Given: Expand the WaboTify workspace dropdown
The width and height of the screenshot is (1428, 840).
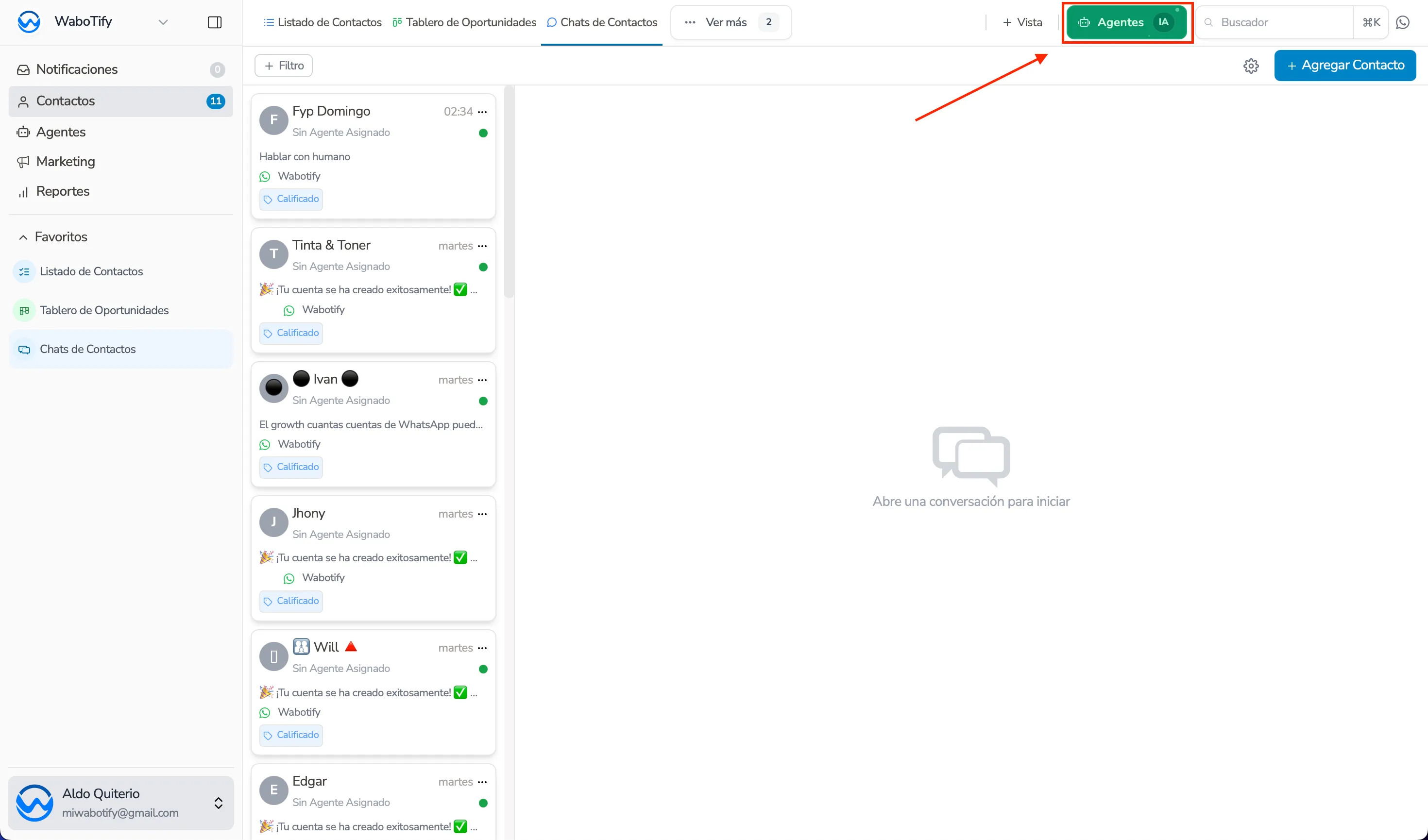Looking at the screenshot, I should tap(163, 22).
